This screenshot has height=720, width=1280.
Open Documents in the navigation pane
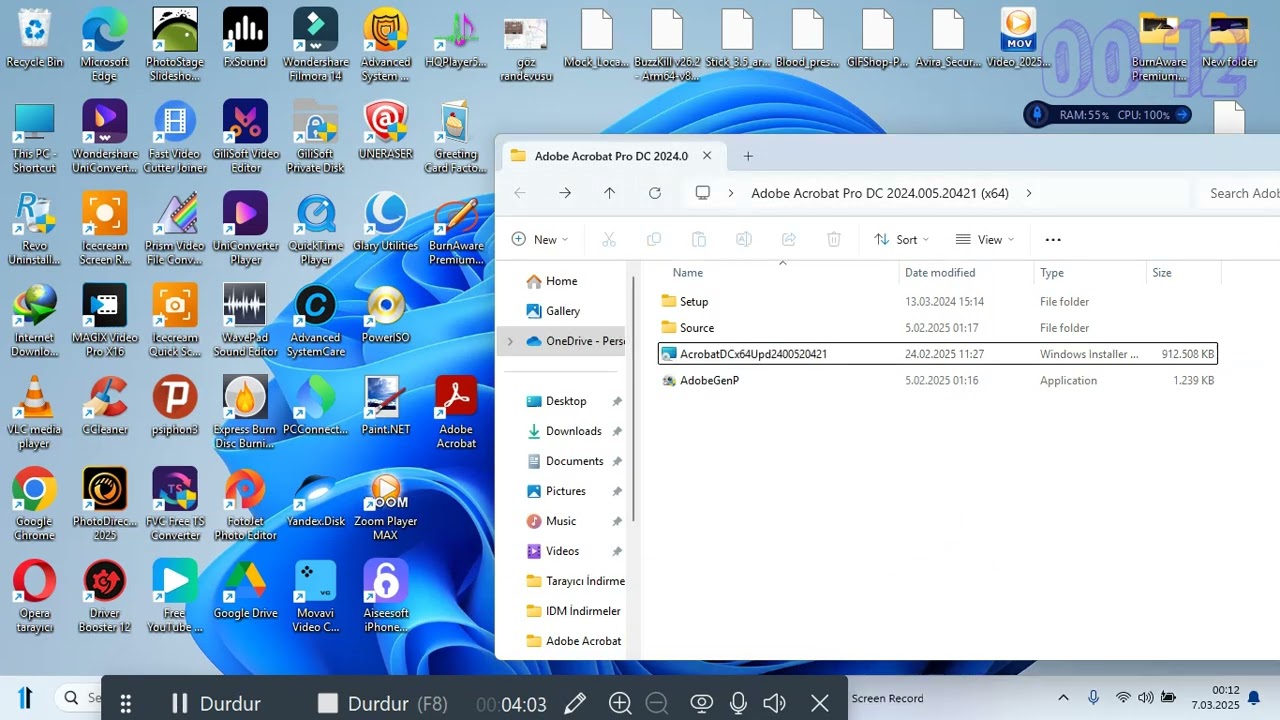[574, 461]
